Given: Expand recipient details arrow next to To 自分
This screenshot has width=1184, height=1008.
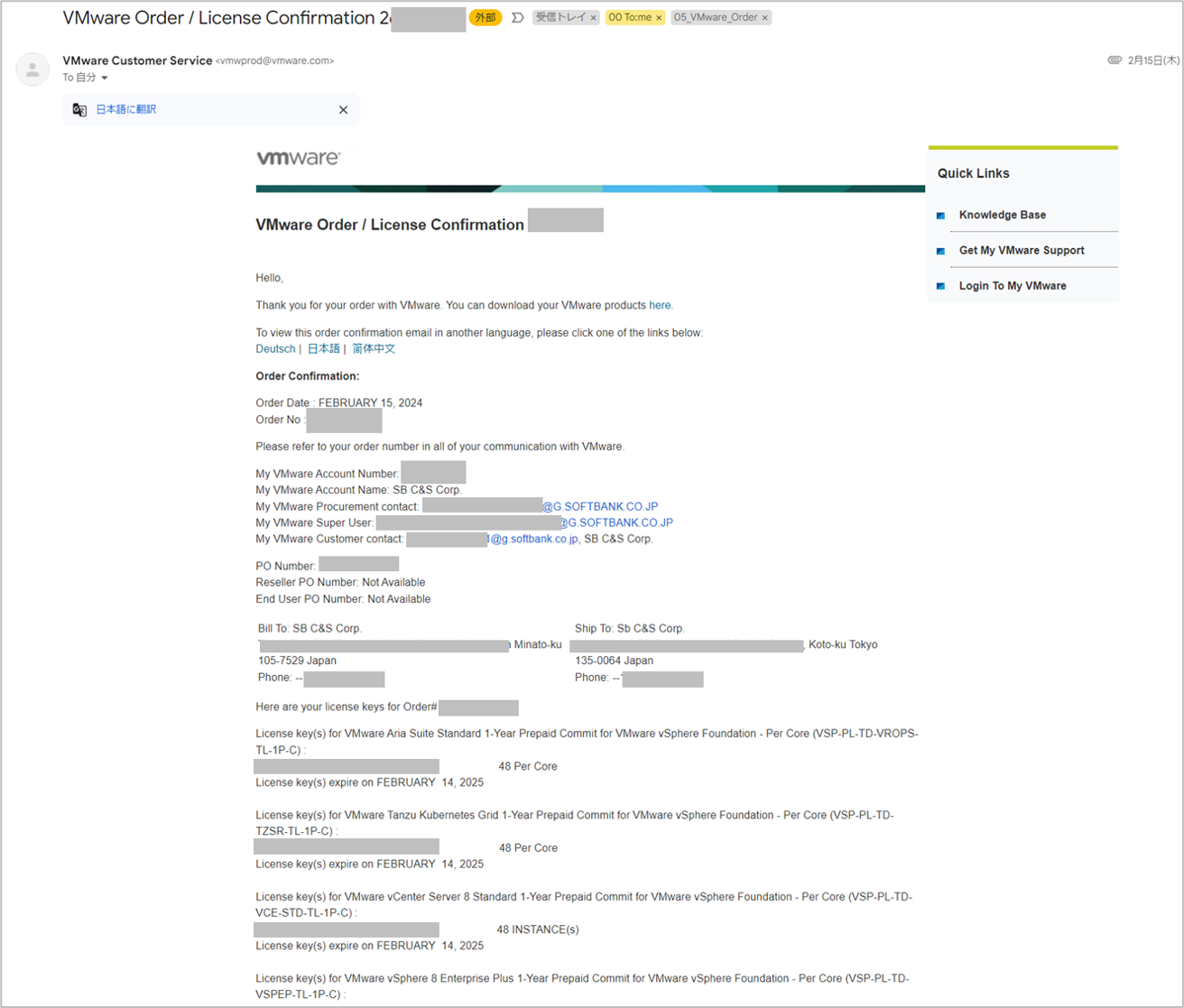Looking at the screenshot, I should 105,79.
